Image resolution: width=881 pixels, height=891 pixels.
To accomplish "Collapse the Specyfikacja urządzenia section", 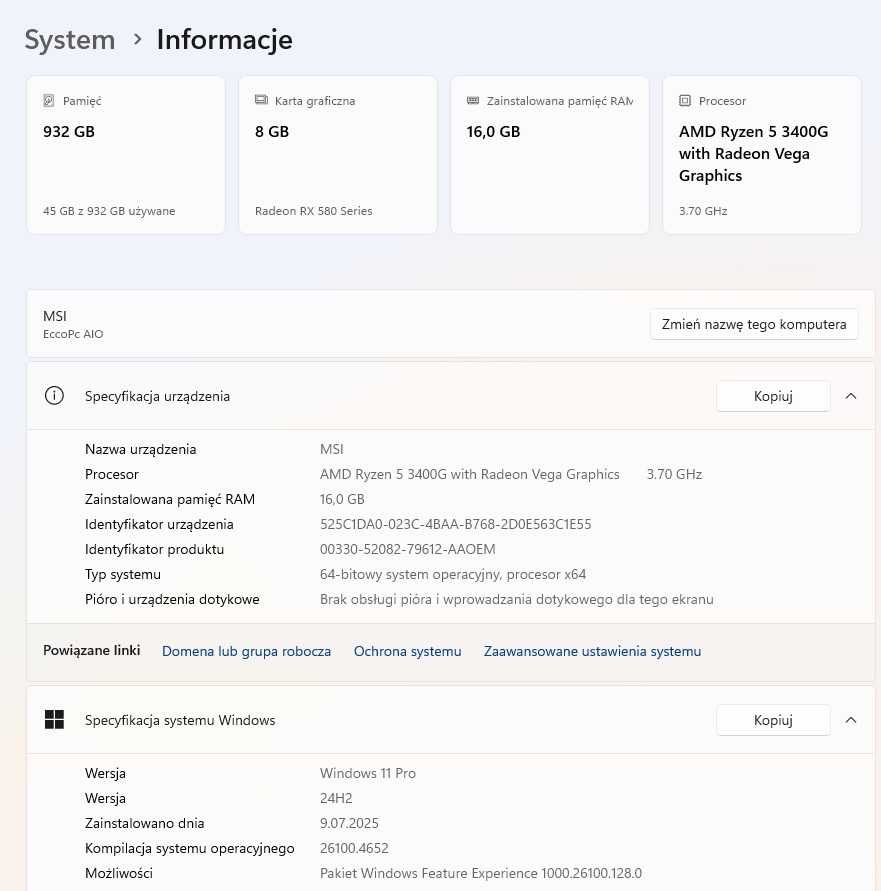I will click(x=851, y=396).
